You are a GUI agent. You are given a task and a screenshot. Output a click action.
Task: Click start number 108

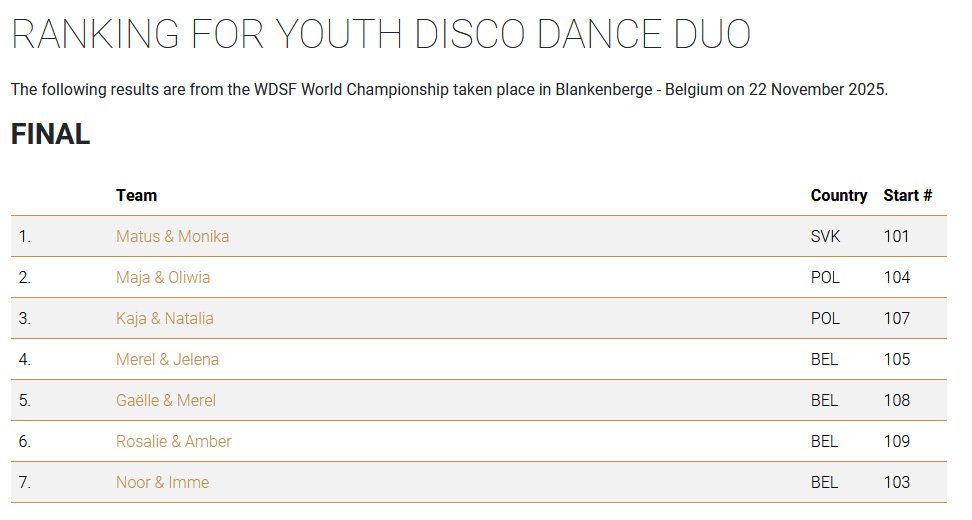pos(896,400)
